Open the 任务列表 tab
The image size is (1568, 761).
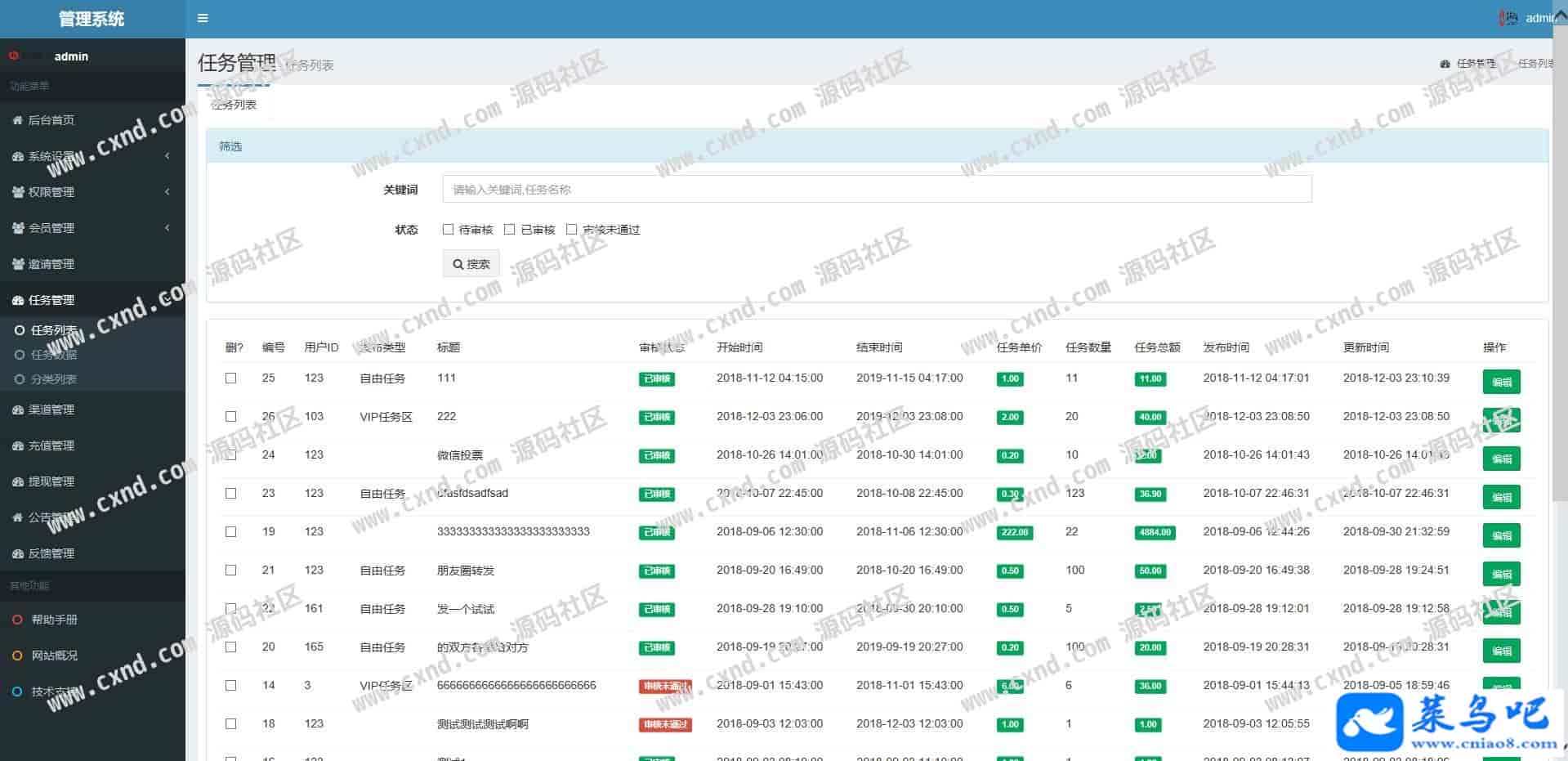point(234,105)
